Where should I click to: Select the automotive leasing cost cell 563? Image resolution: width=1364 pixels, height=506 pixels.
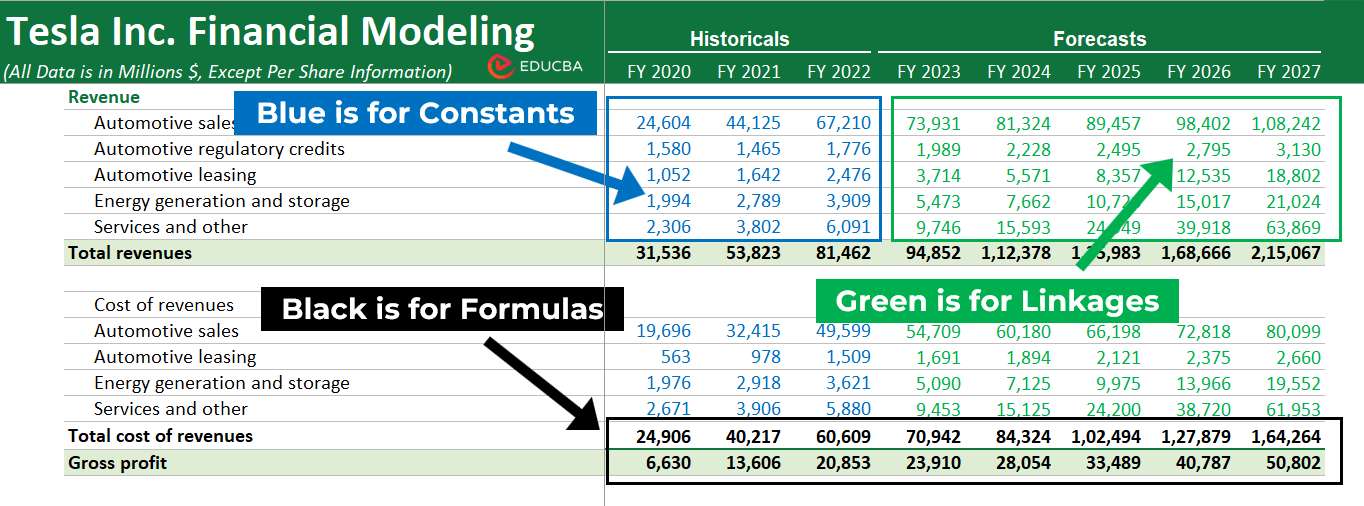click(676, 358)
